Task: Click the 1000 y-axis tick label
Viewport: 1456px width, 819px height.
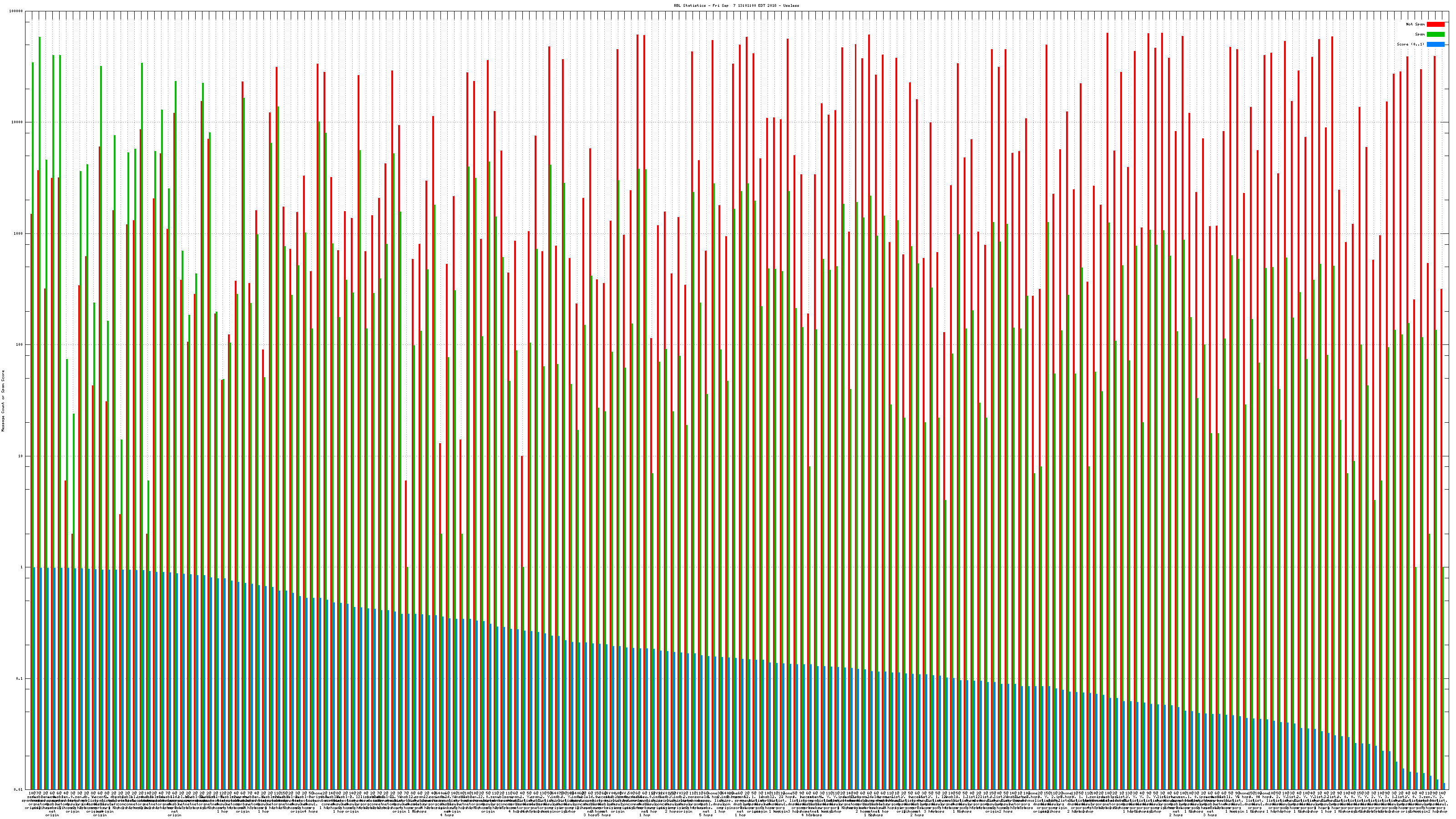Action: (19, 233)
